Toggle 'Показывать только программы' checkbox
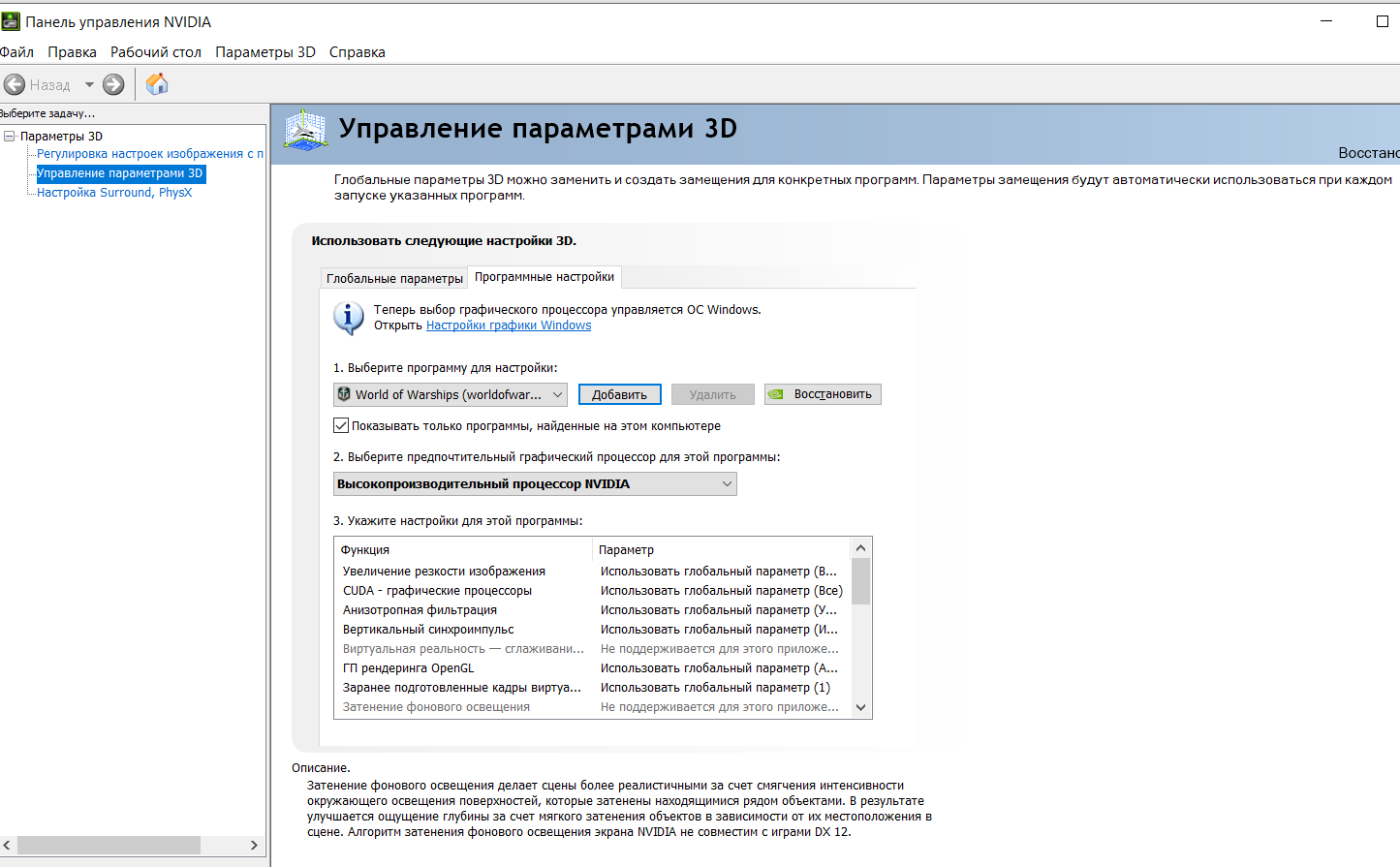The image size is (1400, 867). (341, 425)
